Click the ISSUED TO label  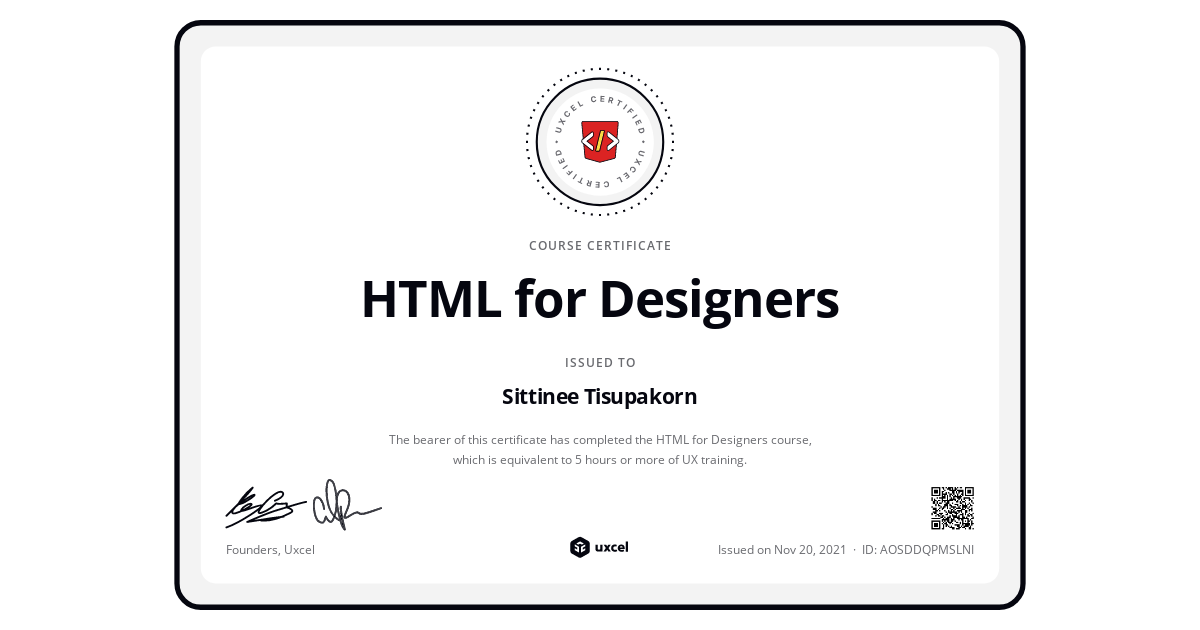click(600, 362)
